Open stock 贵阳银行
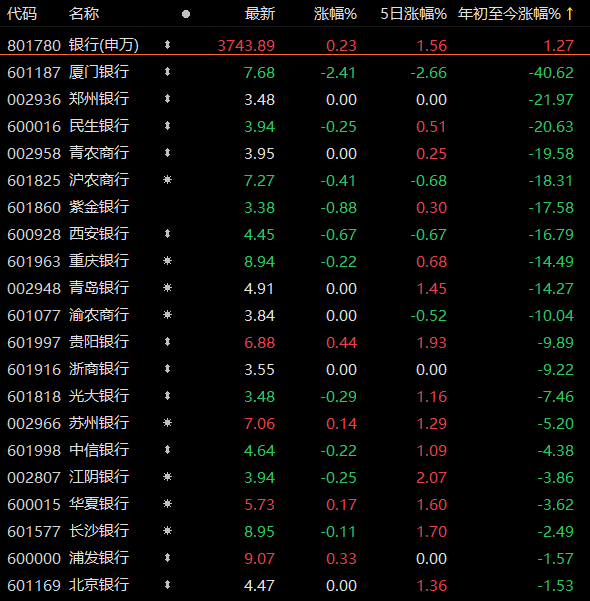Screen dimensions: 590x601 99,342
